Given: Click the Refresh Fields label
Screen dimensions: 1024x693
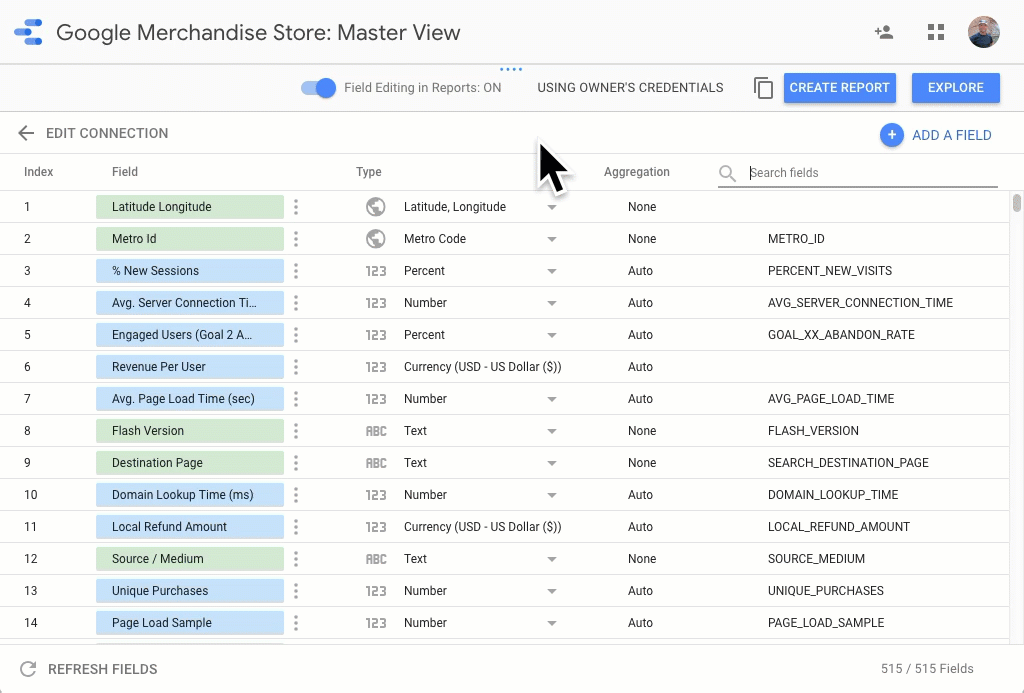Looking at the screenshot, I should [x=103, y=669].
